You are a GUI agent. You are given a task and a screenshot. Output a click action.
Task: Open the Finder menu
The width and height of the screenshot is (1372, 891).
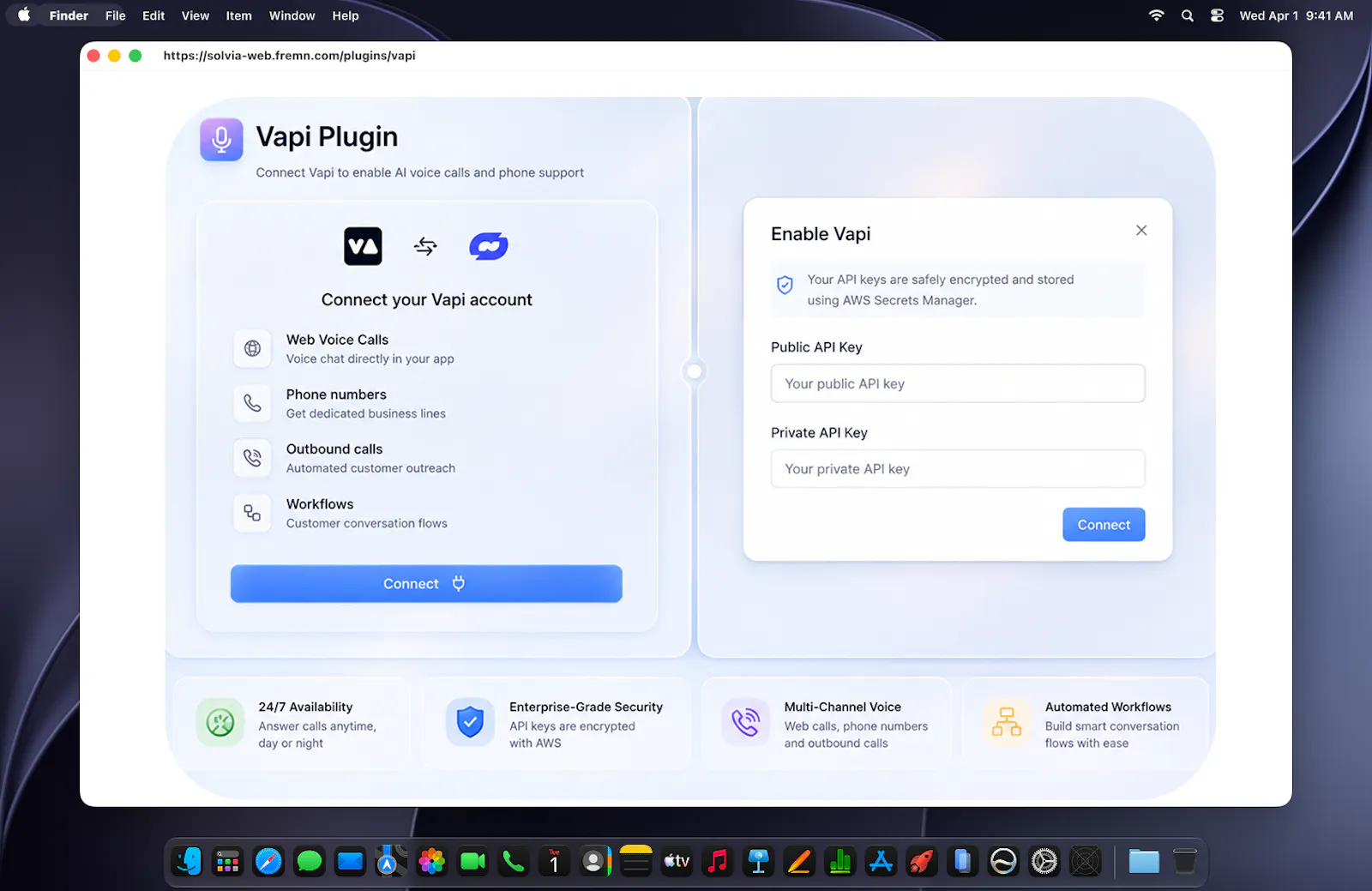pos(69,15)
